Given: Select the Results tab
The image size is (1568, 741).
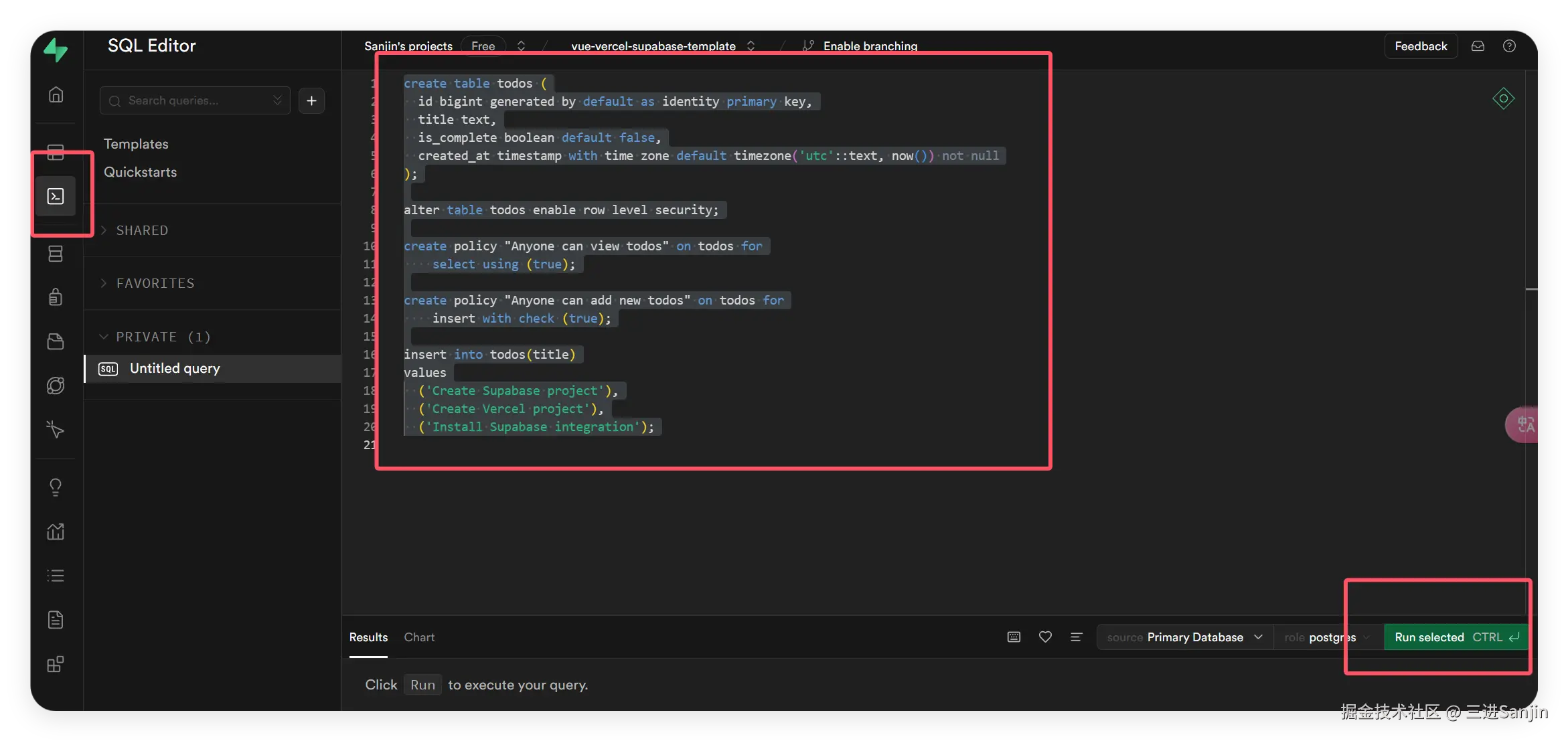Looking at the screenshot, I should [x=368, y=637].
